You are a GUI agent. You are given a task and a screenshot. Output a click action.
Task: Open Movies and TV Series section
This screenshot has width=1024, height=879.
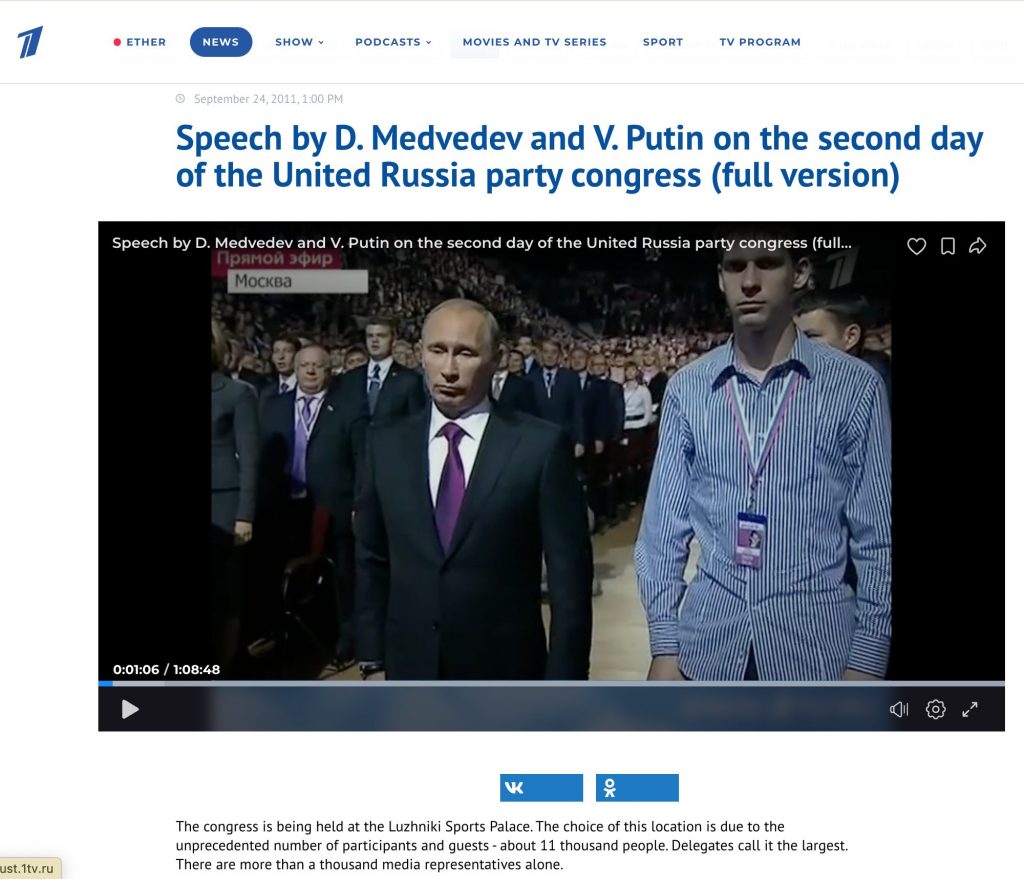pos(534,42)
